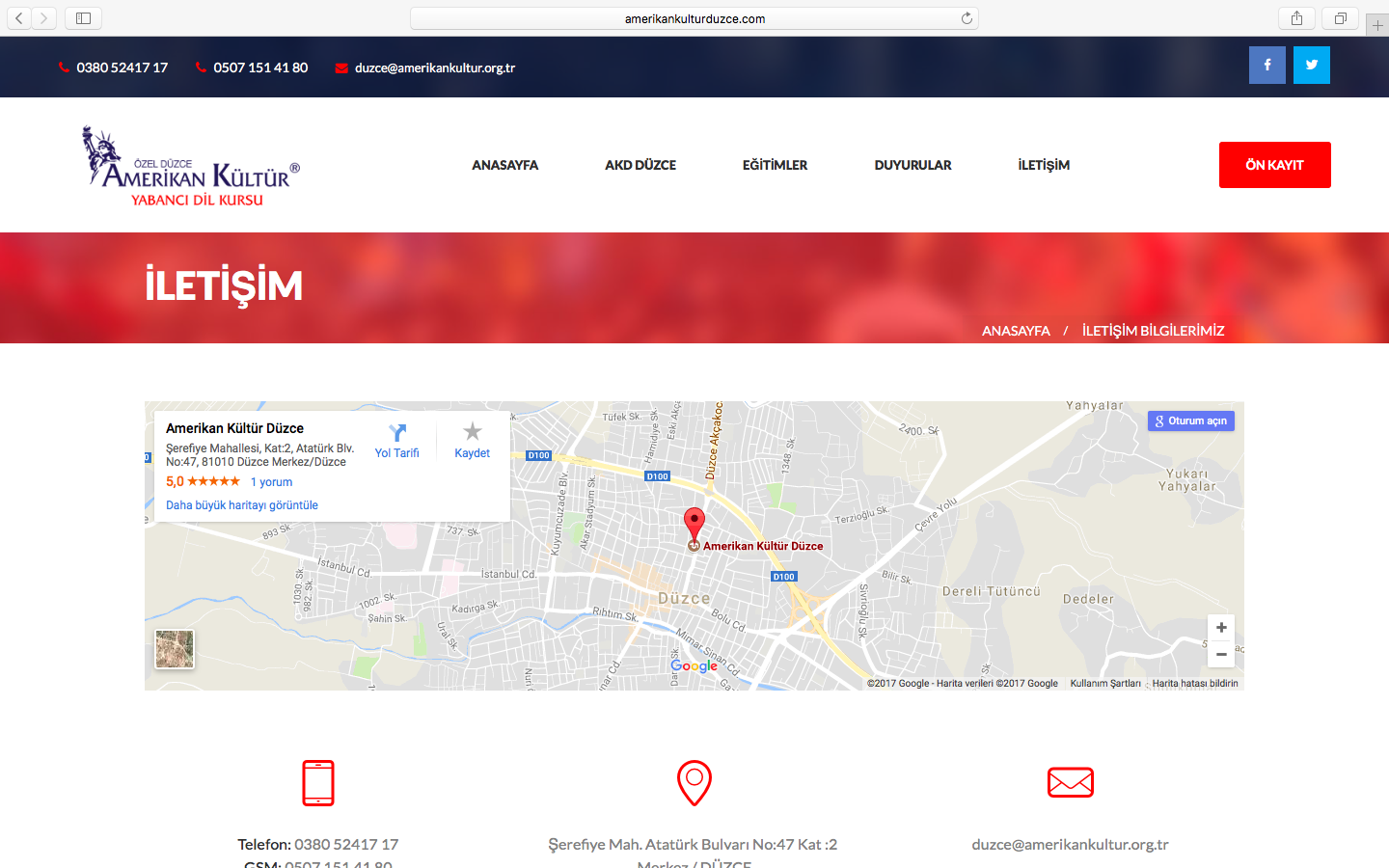Switch to satellite view thumbnail

(175, 649)
